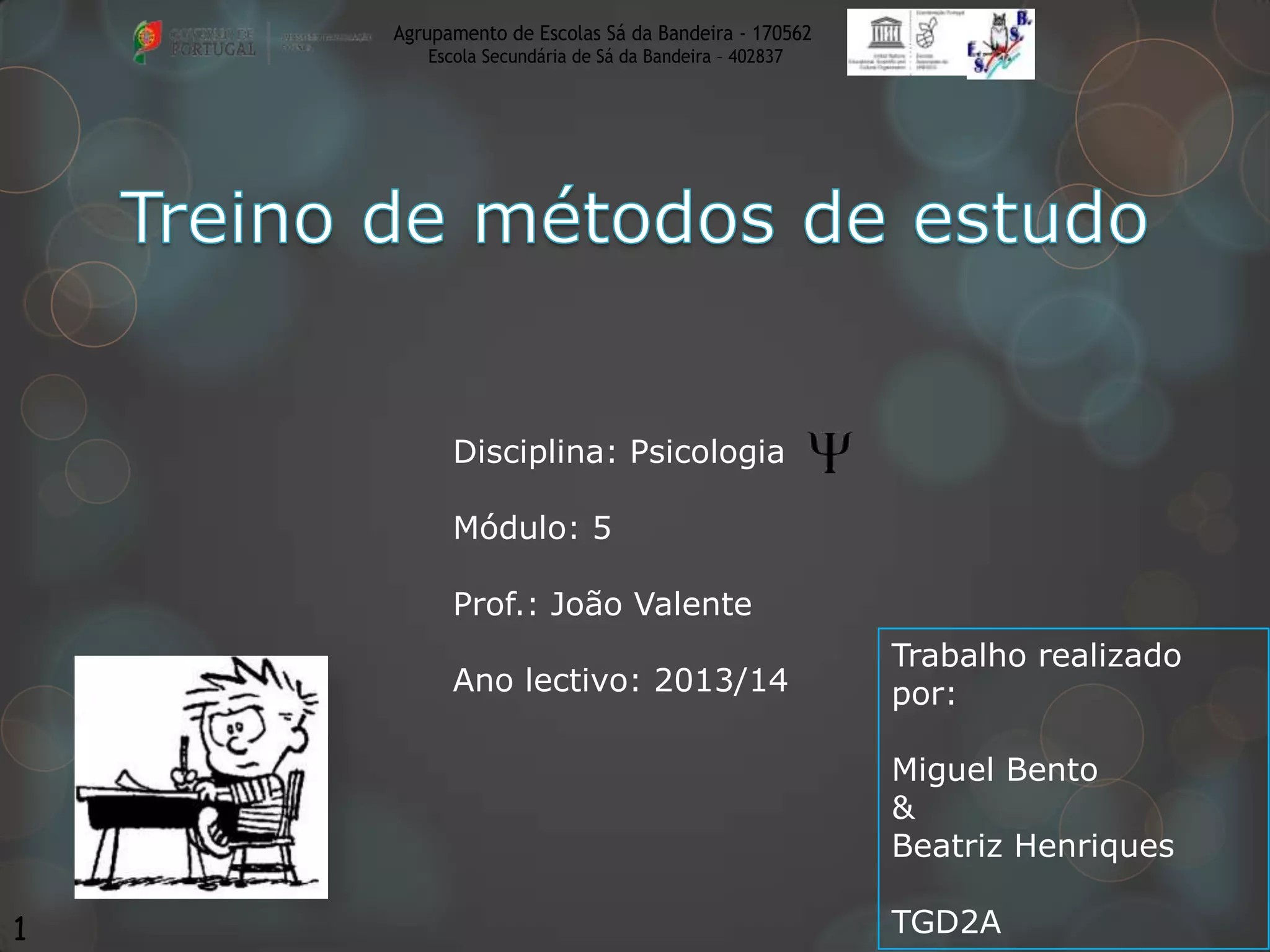Select the name Miguel Bento

995,770
